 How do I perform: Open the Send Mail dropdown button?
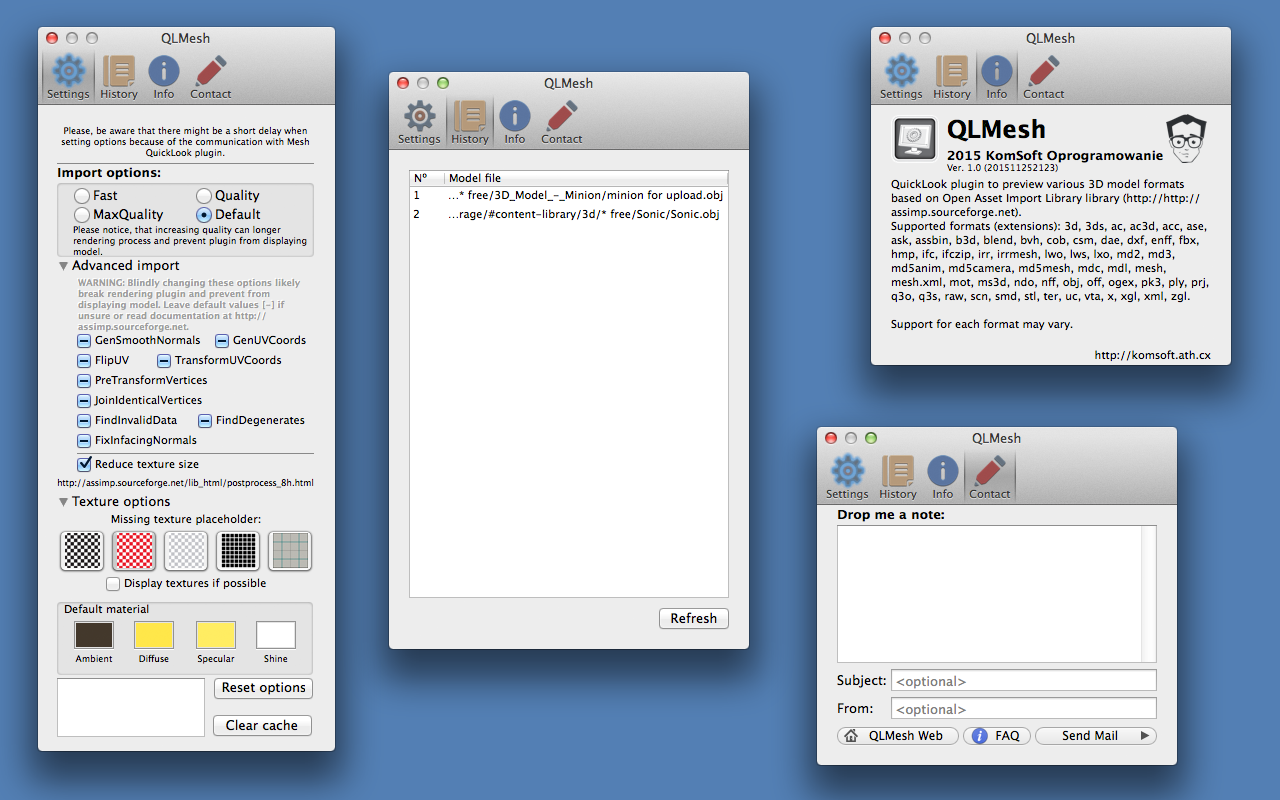pyautogui.click(x=1095, y=736)
